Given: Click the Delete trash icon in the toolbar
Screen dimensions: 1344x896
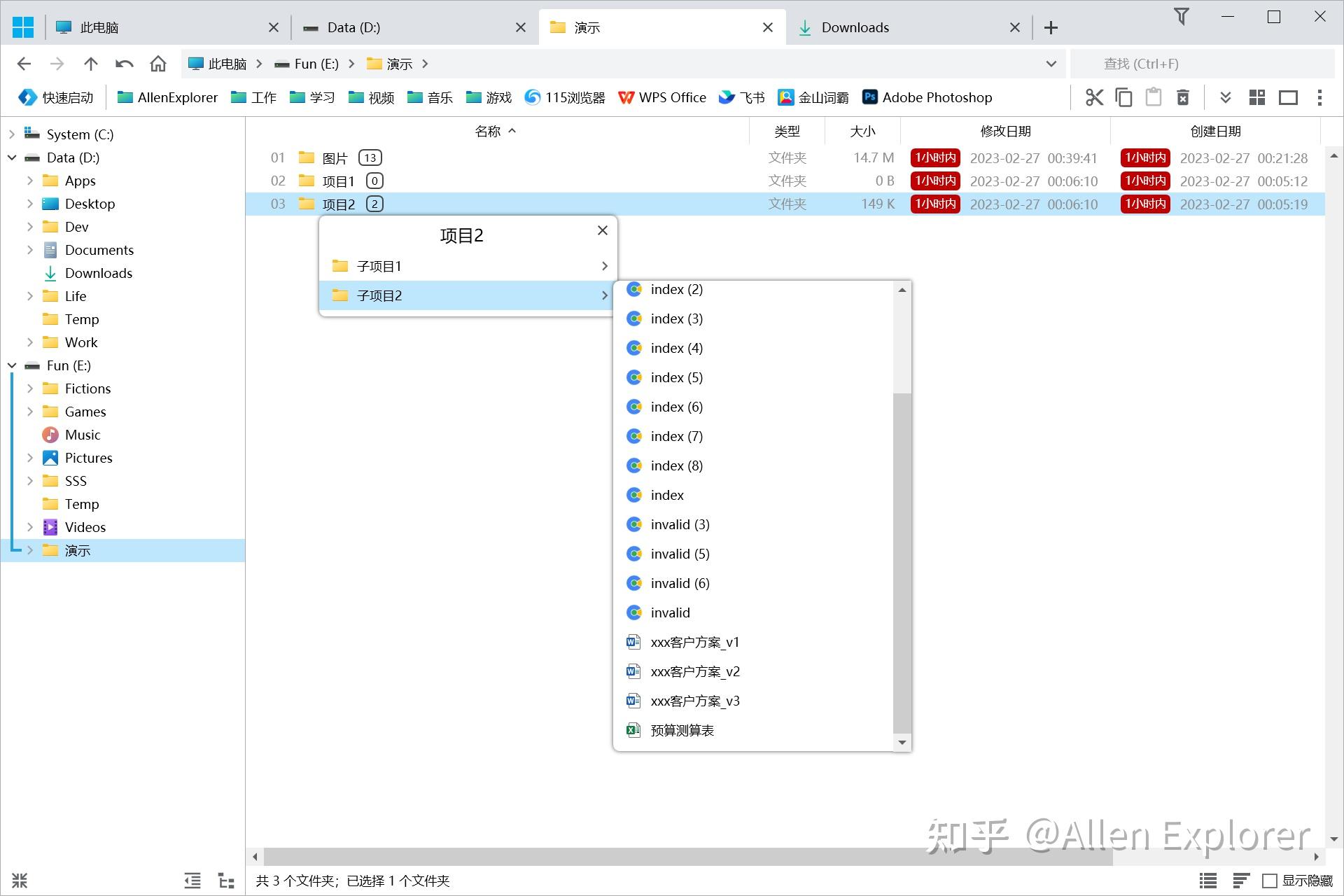Looking at the screenshot, I should coord(1183,97).
